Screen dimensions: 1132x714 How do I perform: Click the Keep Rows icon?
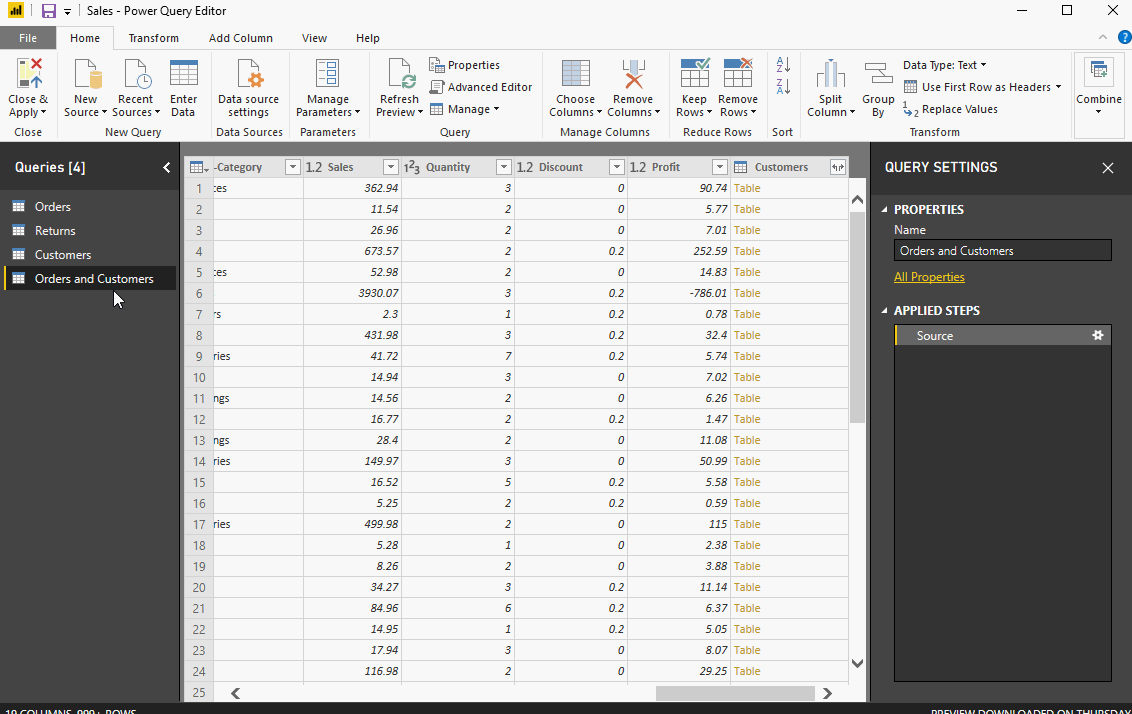coord(695,74)
